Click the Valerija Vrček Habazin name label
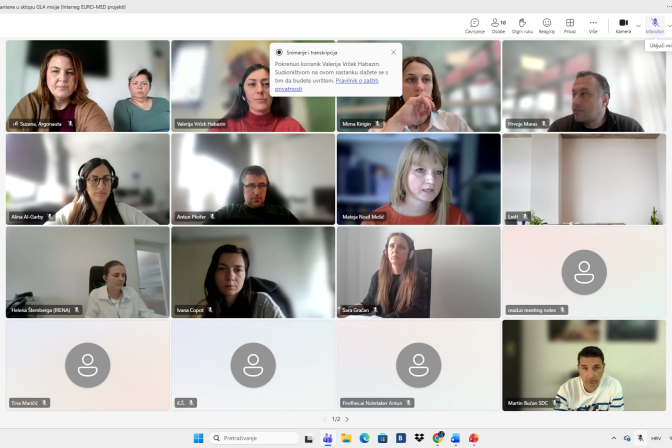This screenshot has height=448, width=672. point(201,124)
